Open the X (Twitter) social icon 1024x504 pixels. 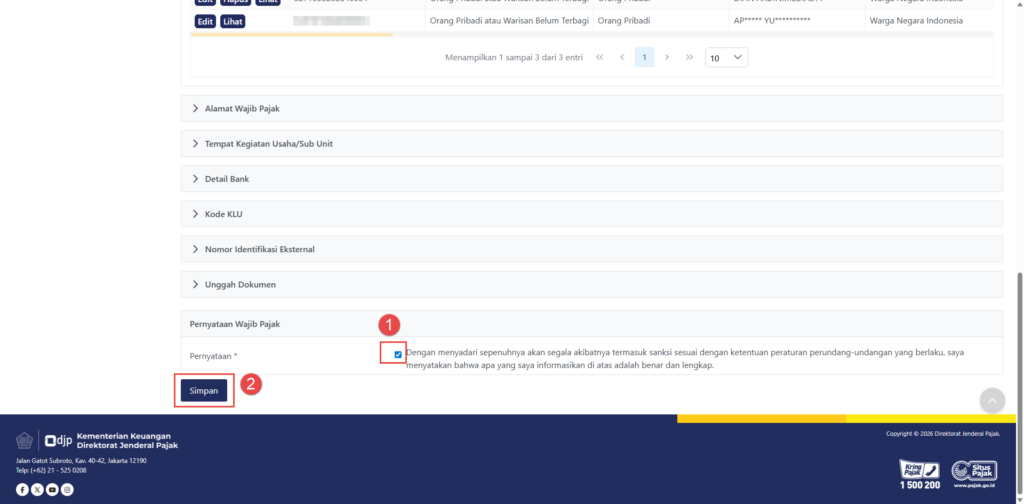37,489
